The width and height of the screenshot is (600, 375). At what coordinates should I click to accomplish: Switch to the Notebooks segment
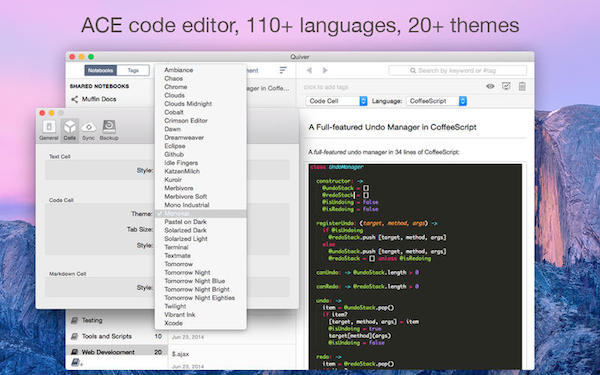[x=101, y=70]
